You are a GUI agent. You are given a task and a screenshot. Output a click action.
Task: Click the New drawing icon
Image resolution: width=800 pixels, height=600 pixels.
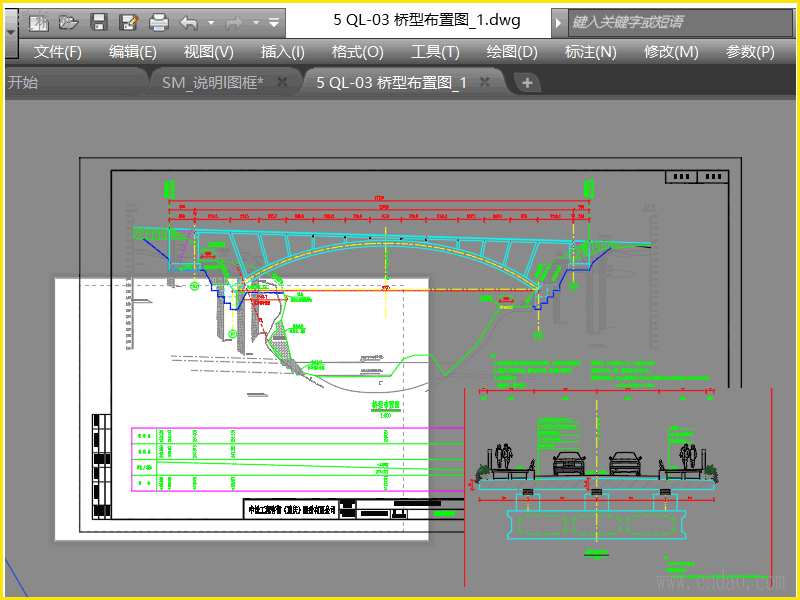(x=39, y=22)
